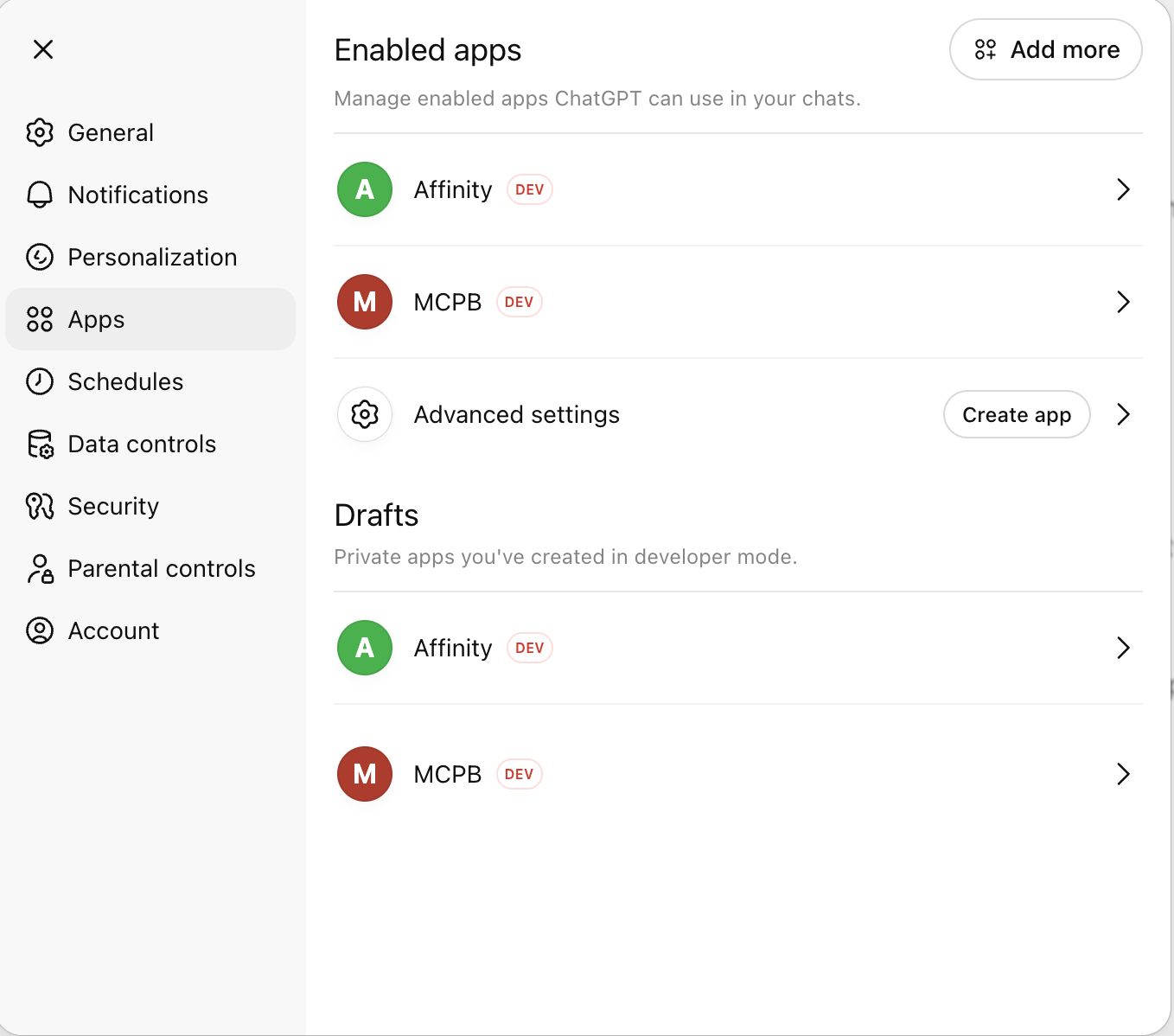Click the green Affinity app avatar
Image resolution: width=1174 pixels, height=1036 pixels.
[364, 189]
